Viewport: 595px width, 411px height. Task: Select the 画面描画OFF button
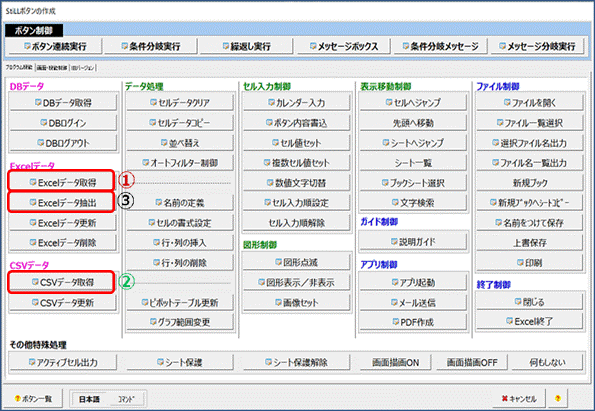click(472, 363)
